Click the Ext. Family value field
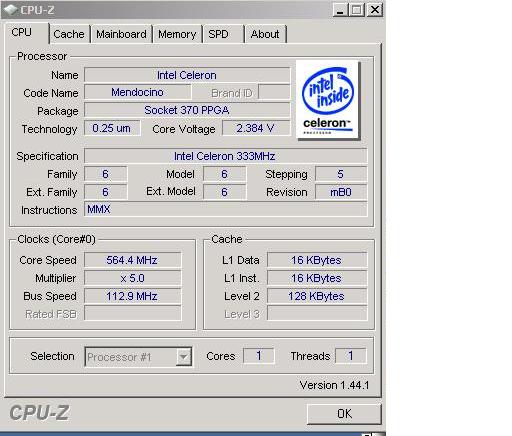 coord(105,192)
